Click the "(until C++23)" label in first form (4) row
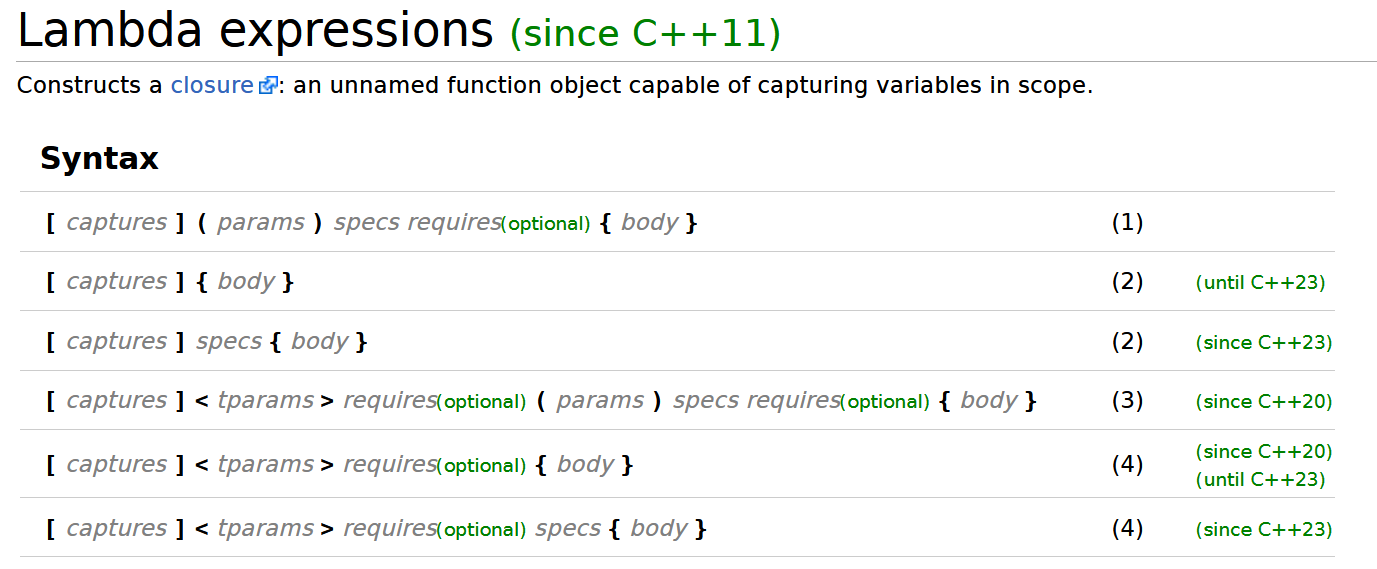This screenshot has width=1377, height=569. (x=1260, y=480)
